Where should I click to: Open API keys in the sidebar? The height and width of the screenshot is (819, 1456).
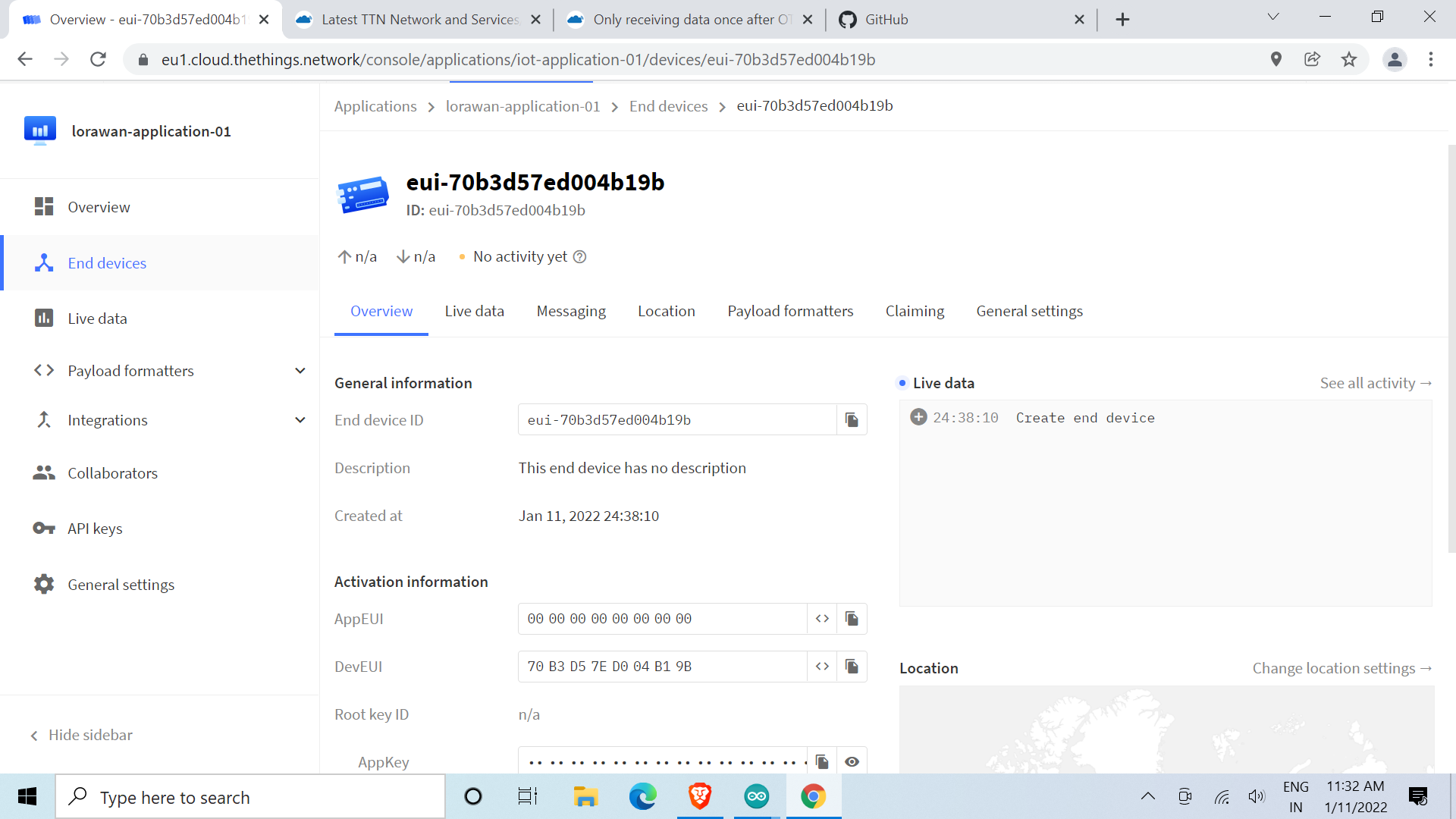pyautogui.click(x=159, y=529)
